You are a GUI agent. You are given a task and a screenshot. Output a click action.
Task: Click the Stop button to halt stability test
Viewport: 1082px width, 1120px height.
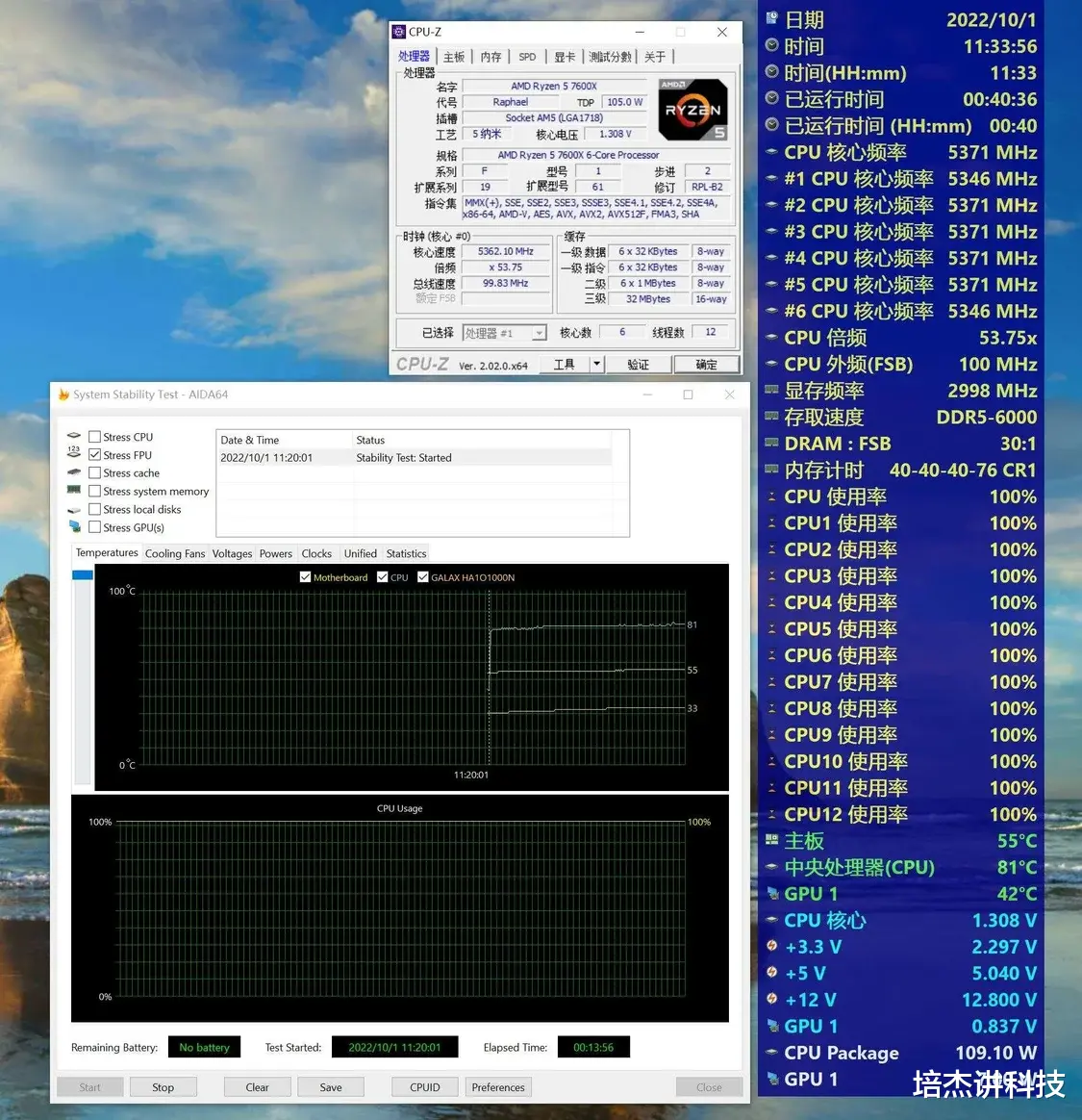pos(163,1086)
